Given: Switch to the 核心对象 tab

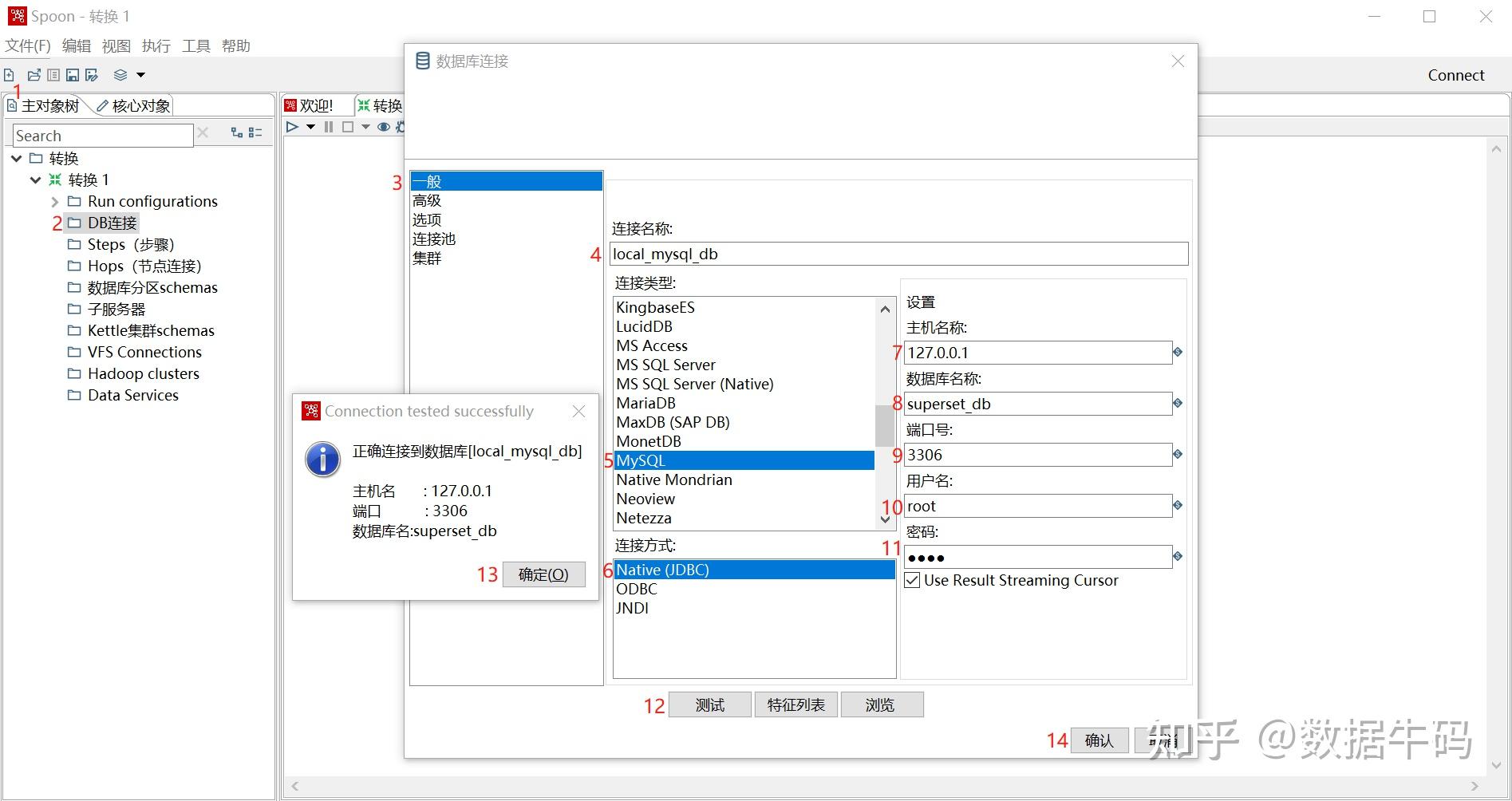Looking at the screenshot, I should 133,105.
